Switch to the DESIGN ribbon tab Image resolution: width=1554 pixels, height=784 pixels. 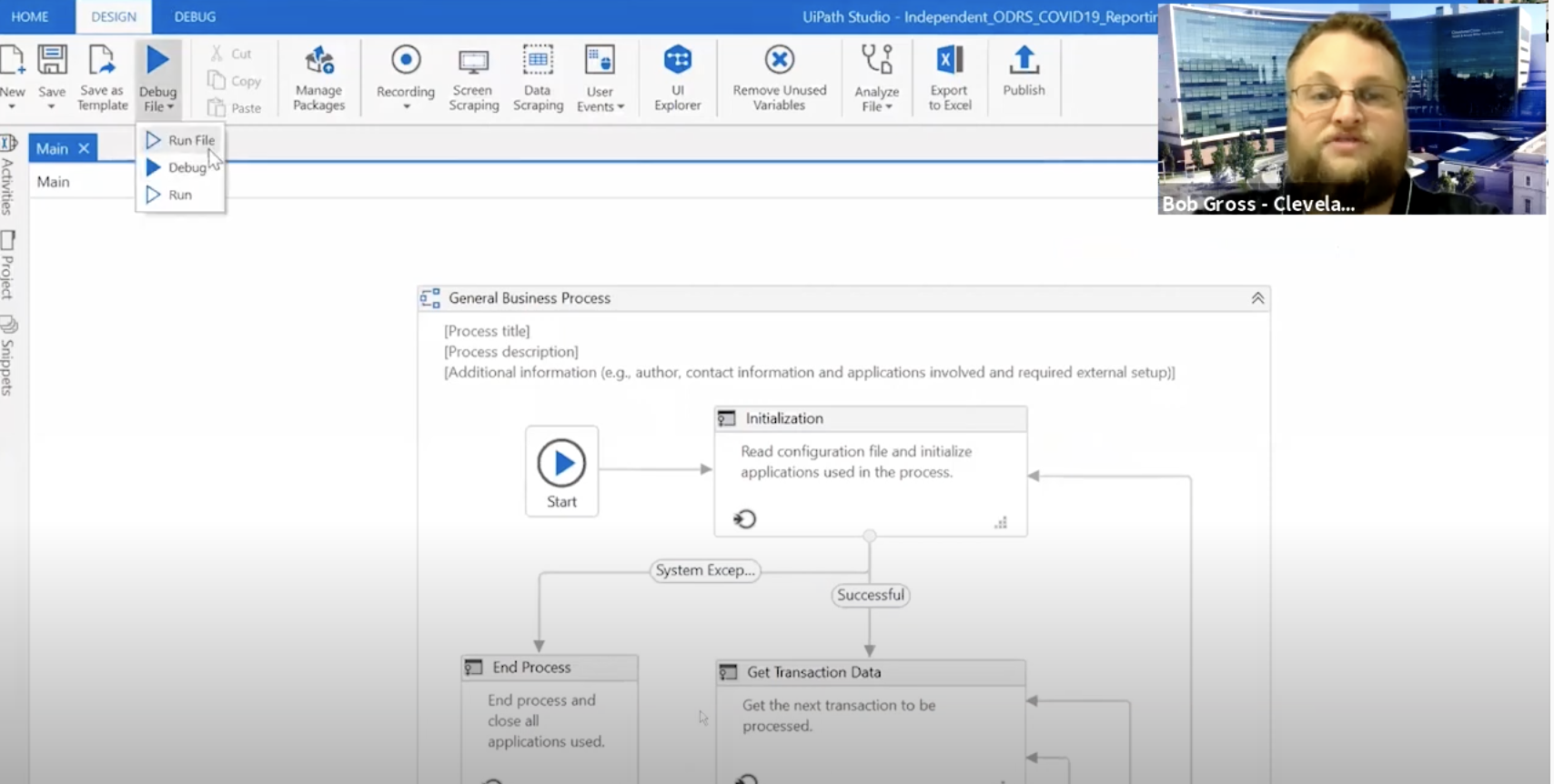pyautogui.click(x=114, y=16)
